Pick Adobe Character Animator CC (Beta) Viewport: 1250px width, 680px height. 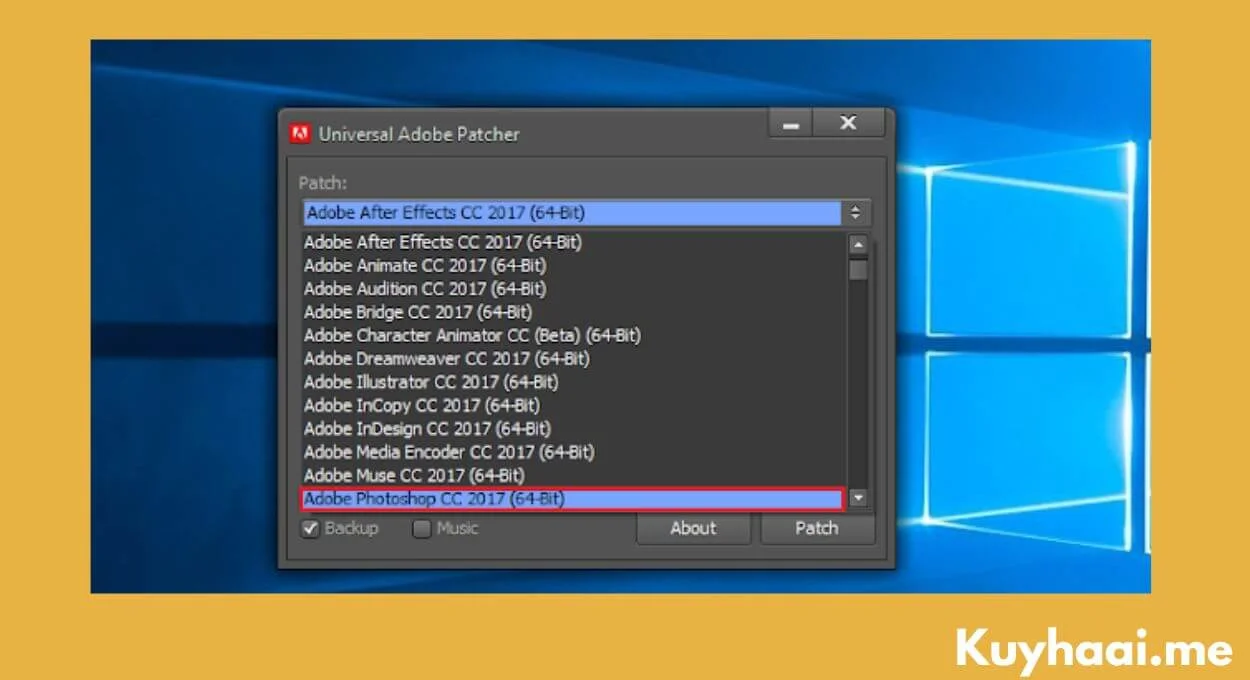574,335
